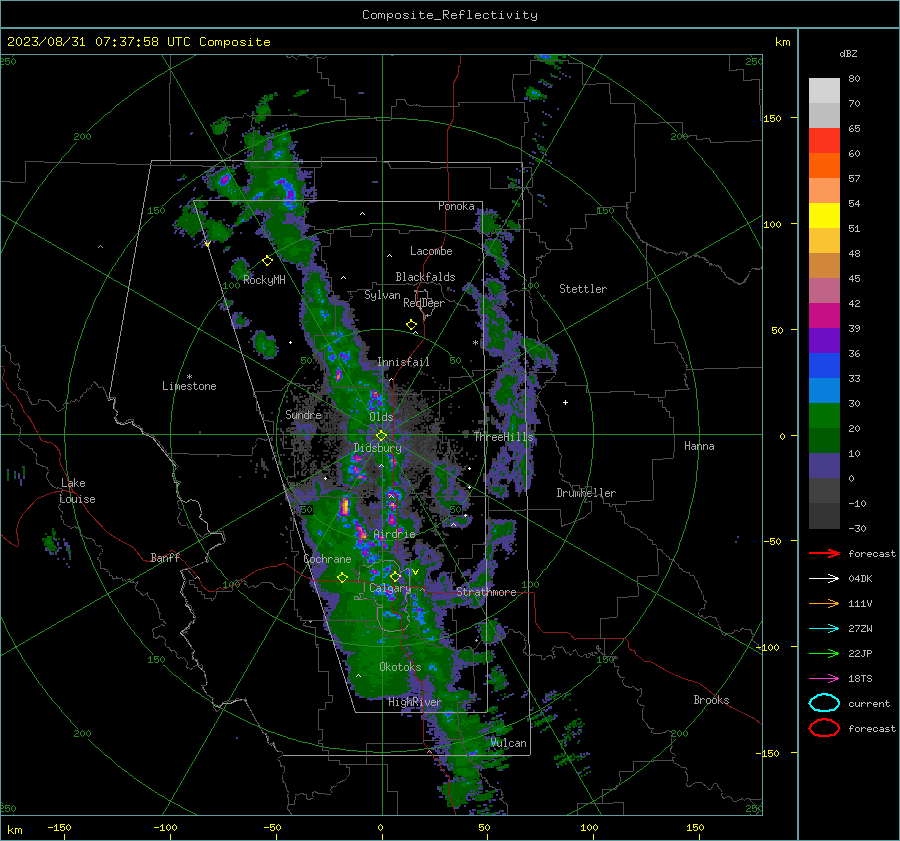Click the cyan current ellipse legend icon

824,703
